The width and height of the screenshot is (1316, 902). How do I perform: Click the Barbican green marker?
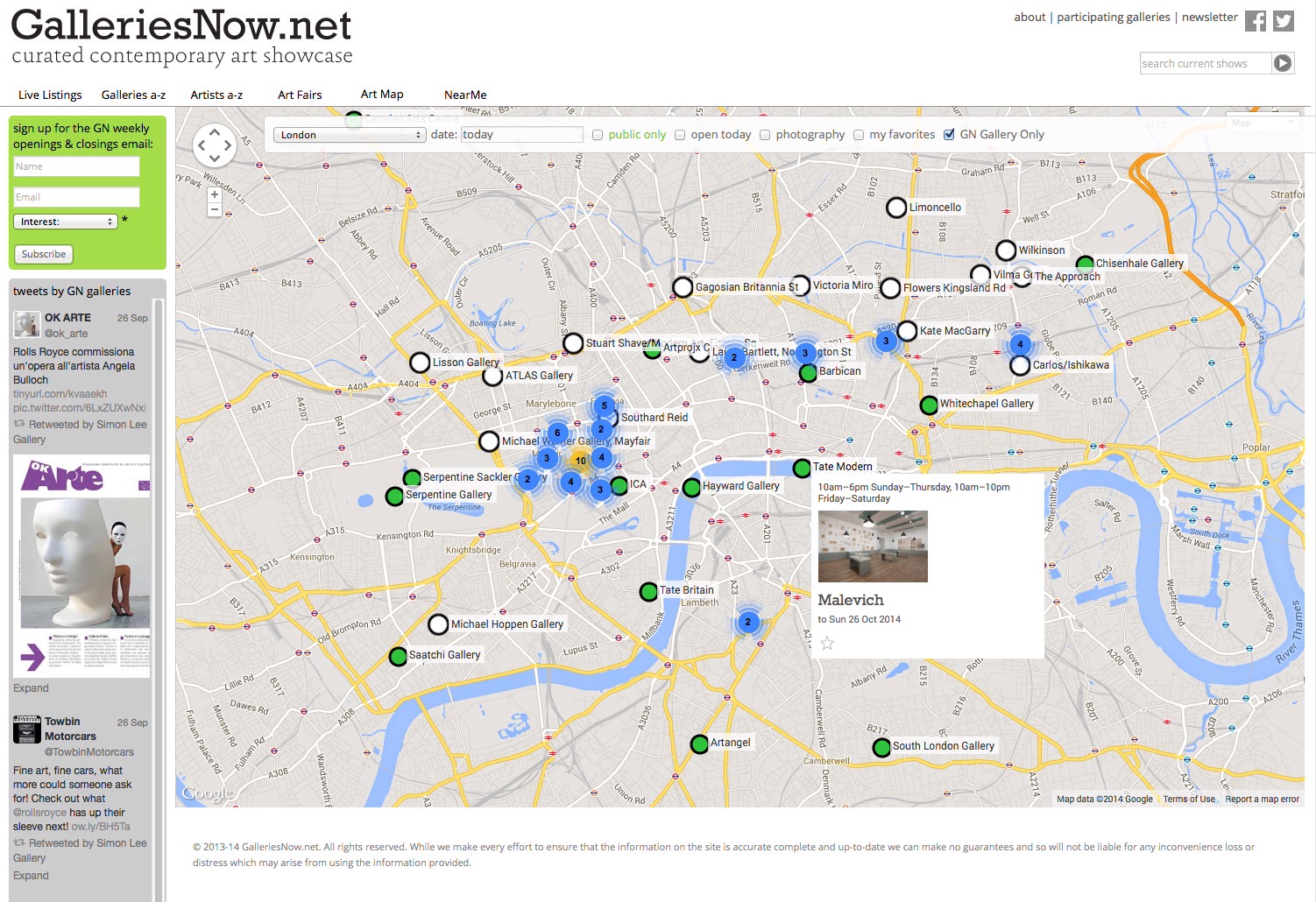click(809, 373)
